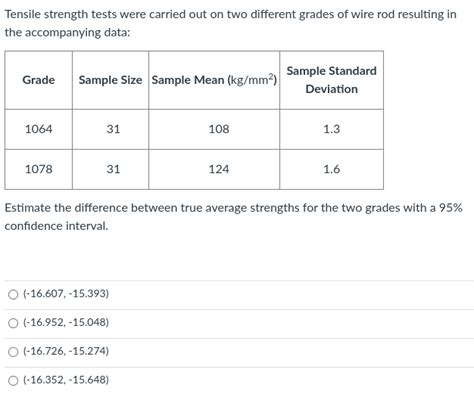Click the Sample Standard Deviation header

(x=331, y=80)
